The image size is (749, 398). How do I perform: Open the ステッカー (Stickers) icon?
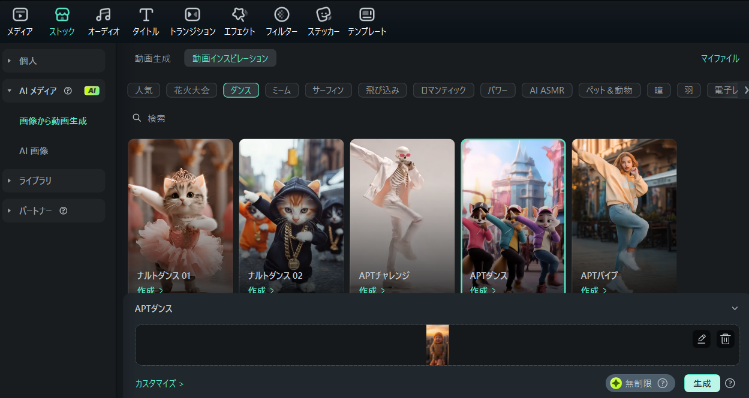[324, 15]
